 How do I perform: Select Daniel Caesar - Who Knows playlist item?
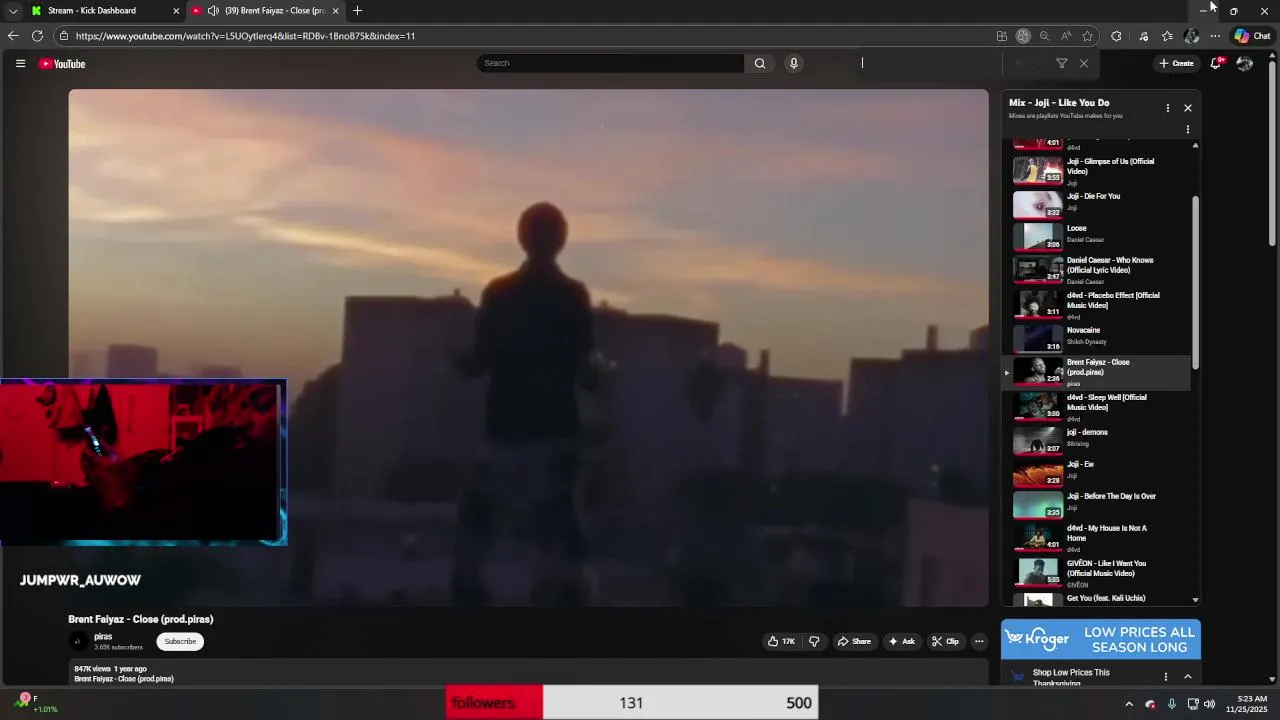click(x=1097, y=270)
